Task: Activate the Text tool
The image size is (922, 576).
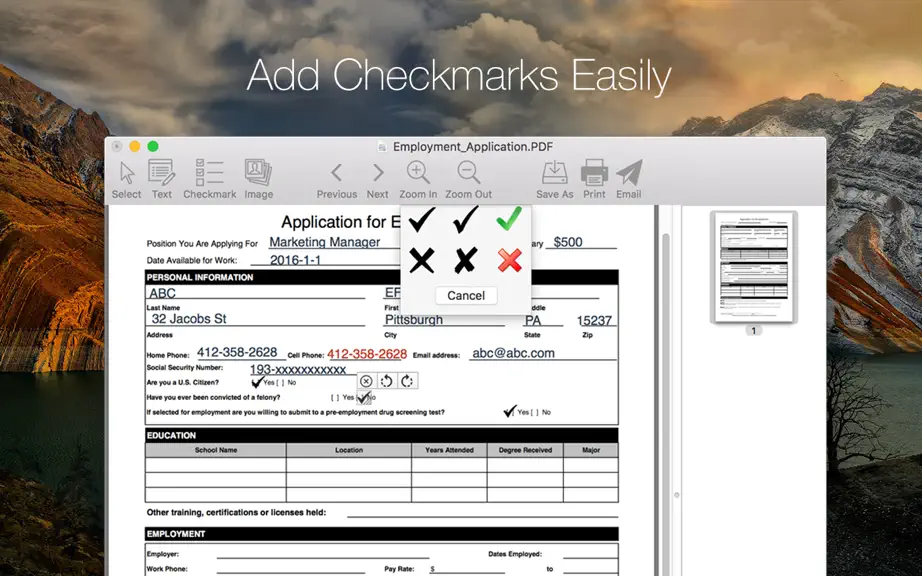Action: (x=162, y=179)
